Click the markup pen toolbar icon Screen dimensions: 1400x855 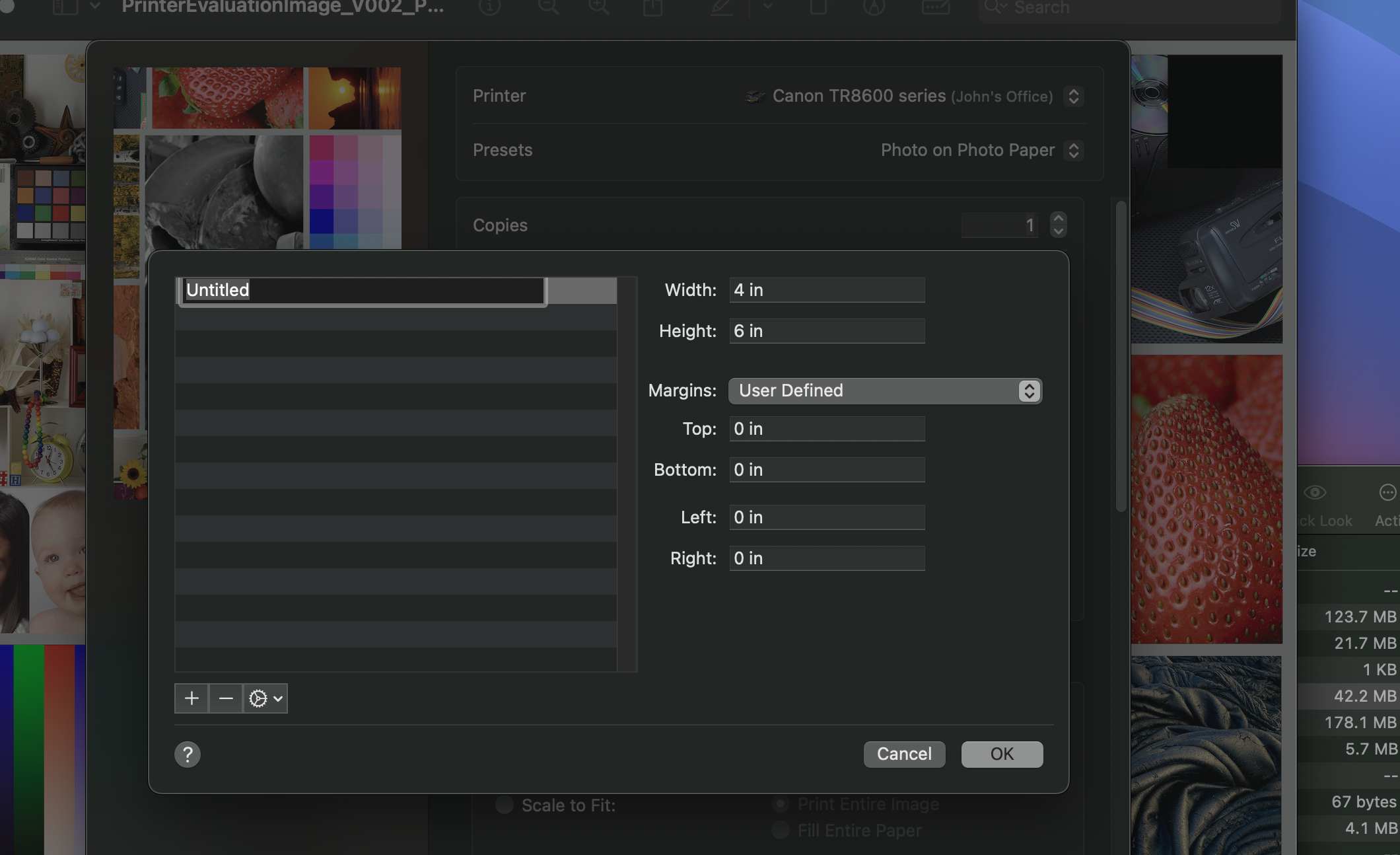[722, 8]
